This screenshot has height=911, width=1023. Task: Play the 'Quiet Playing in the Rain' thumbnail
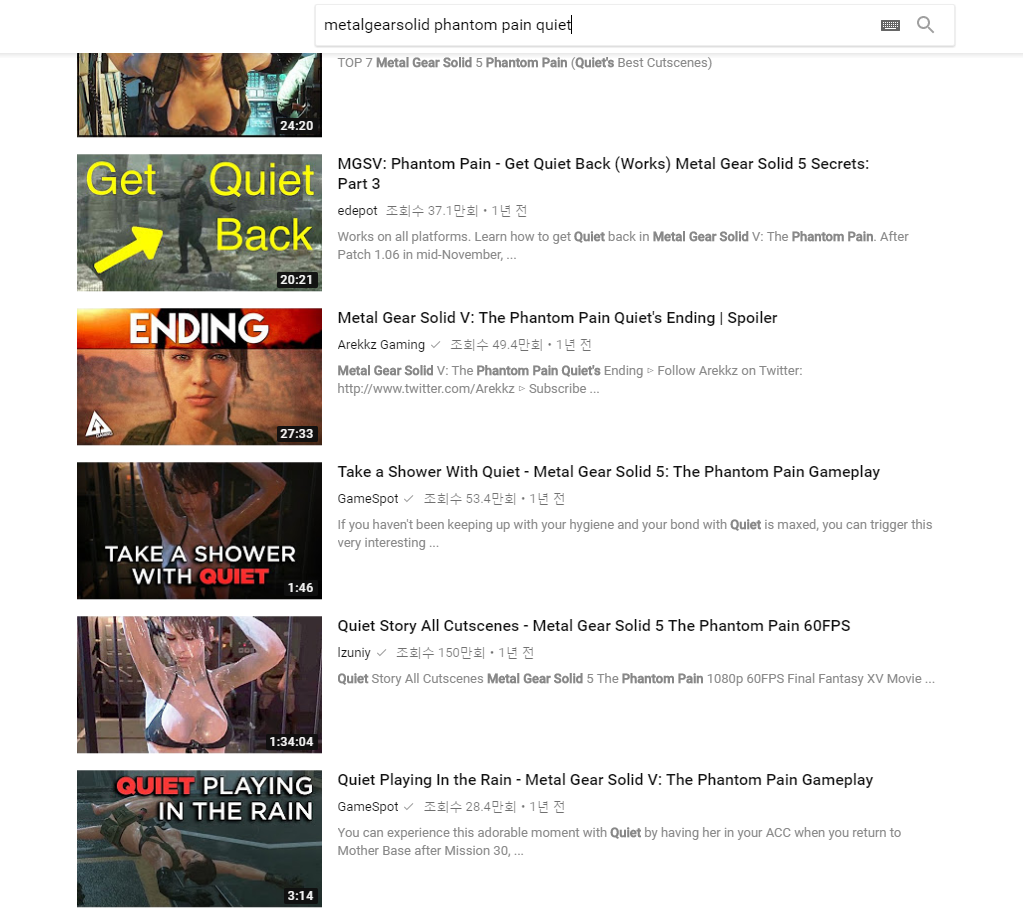tap(199, 839)
